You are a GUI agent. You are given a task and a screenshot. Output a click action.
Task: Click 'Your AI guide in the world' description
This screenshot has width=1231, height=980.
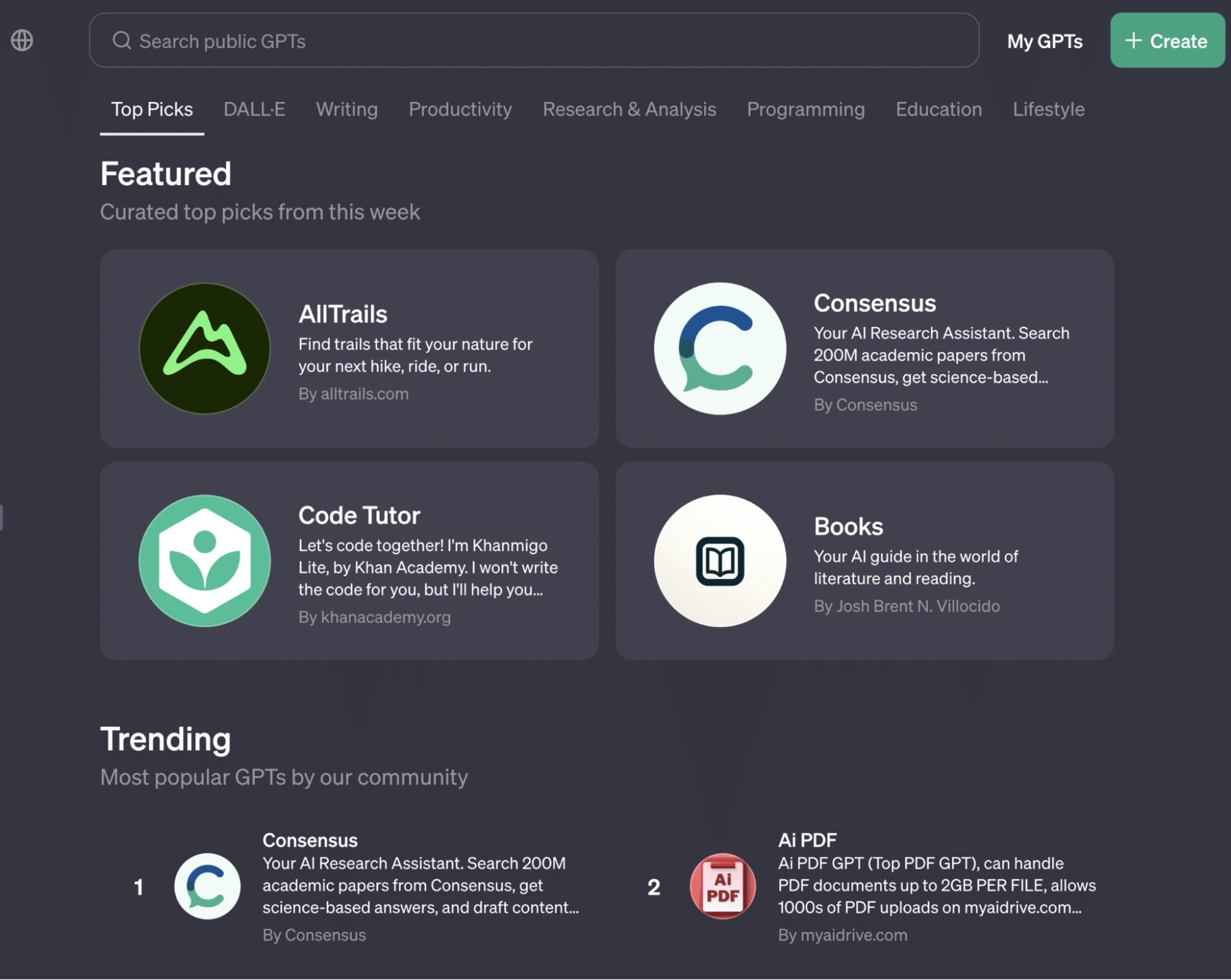(916, 567)
